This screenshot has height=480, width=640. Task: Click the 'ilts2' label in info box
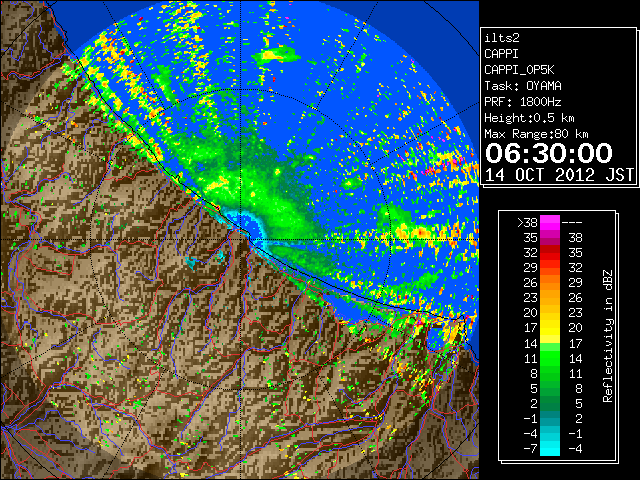pyautogui.click(x=502, y=38)
